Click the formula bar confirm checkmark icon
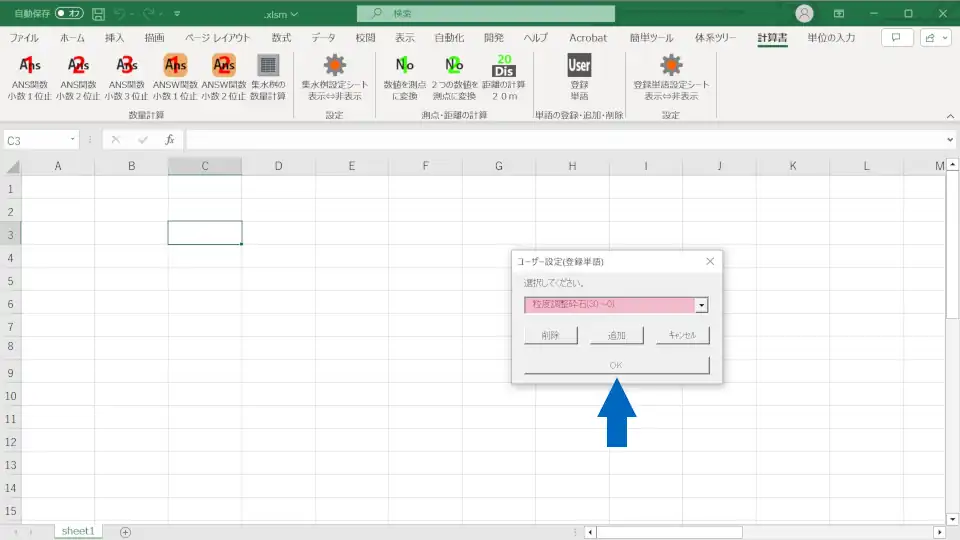Viewport: 960px width, 540px height. tap(143, 140)
